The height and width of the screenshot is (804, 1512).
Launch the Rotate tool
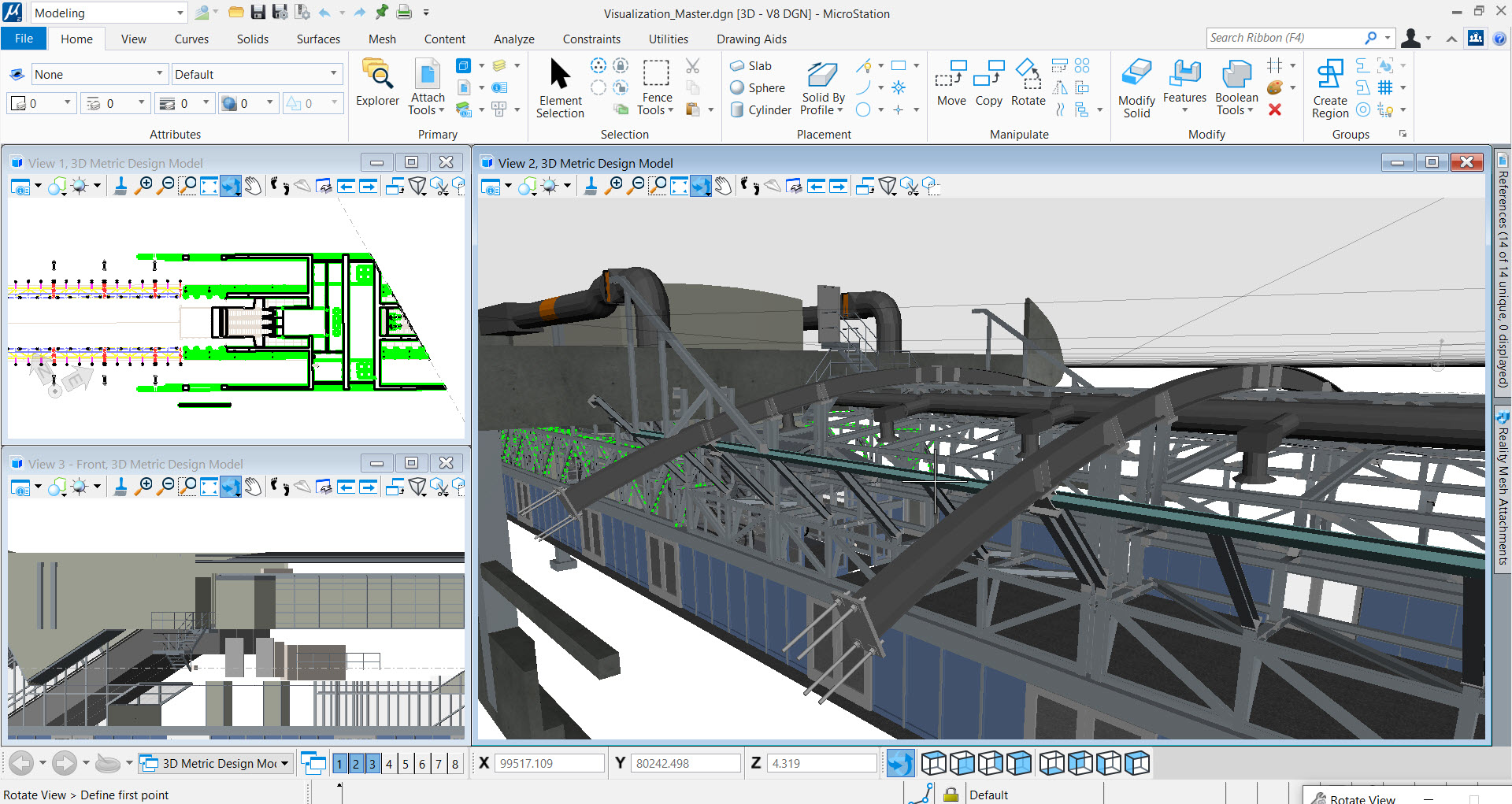1028,81
